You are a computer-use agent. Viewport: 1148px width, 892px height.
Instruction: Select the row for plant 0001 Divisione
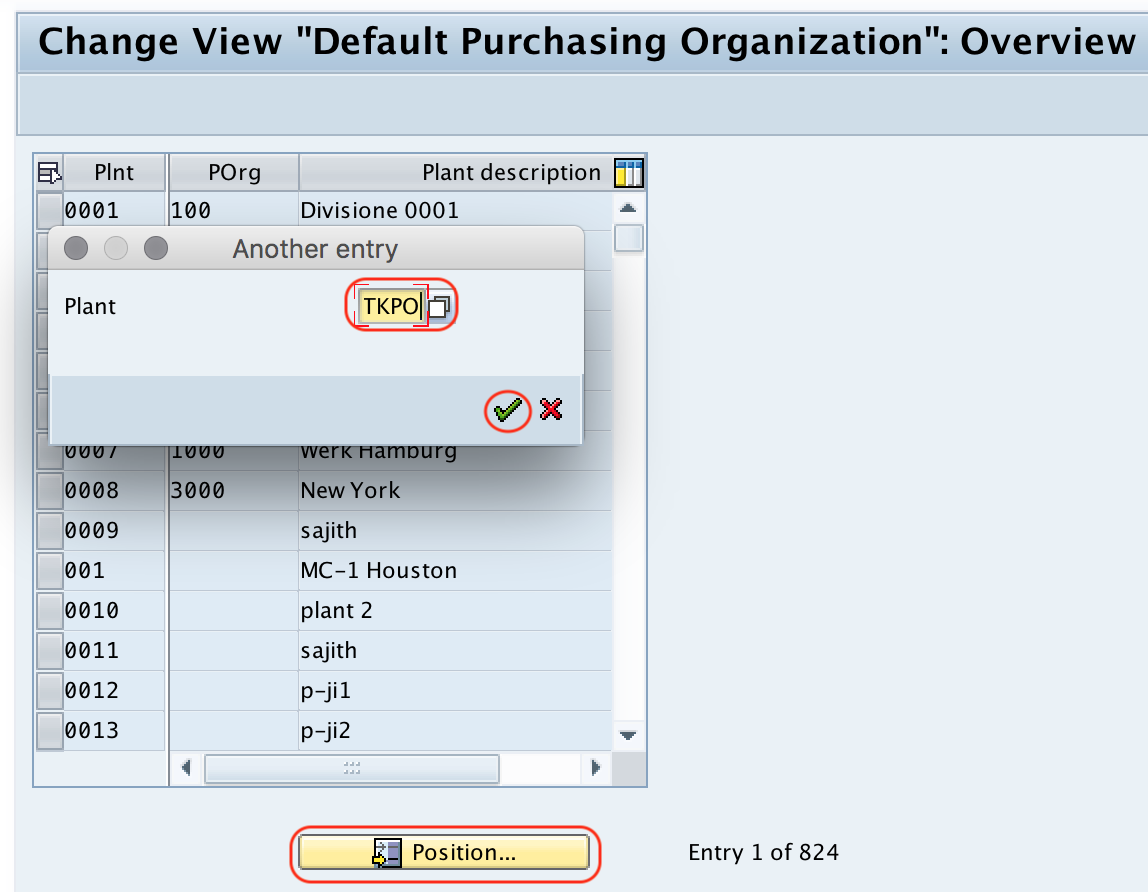pyautogui.click(x=48, y=210)
